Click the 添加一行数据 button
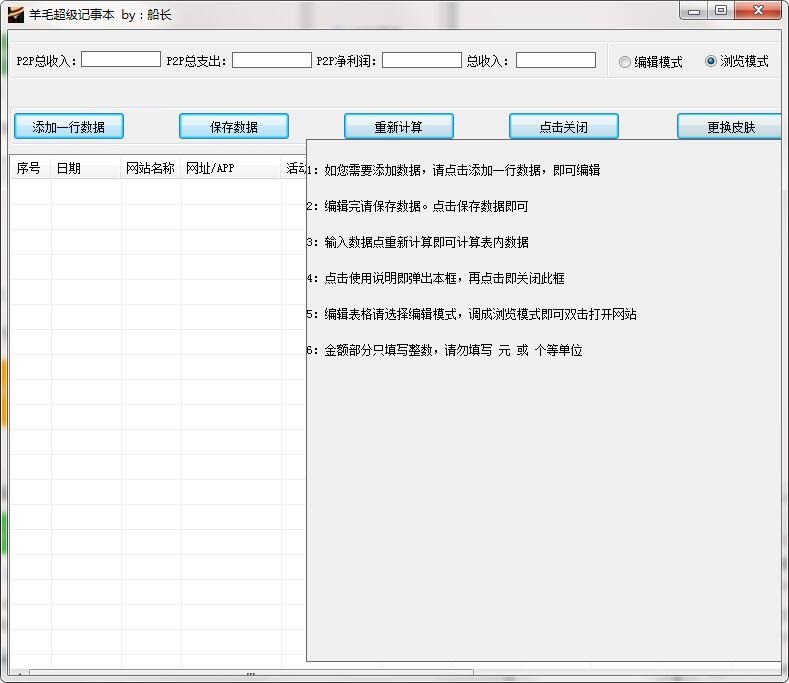Screen dimensions: 789x683 69,126
